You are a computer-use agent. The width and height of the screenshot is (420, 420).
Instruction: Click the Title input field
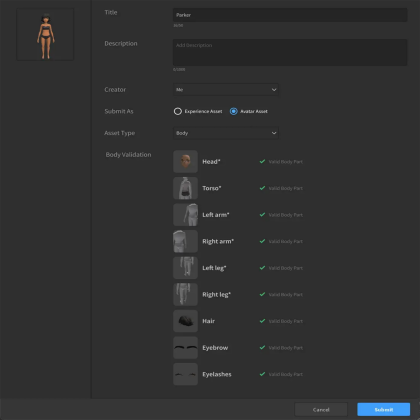pyautogui.click(x=290, y=15)
